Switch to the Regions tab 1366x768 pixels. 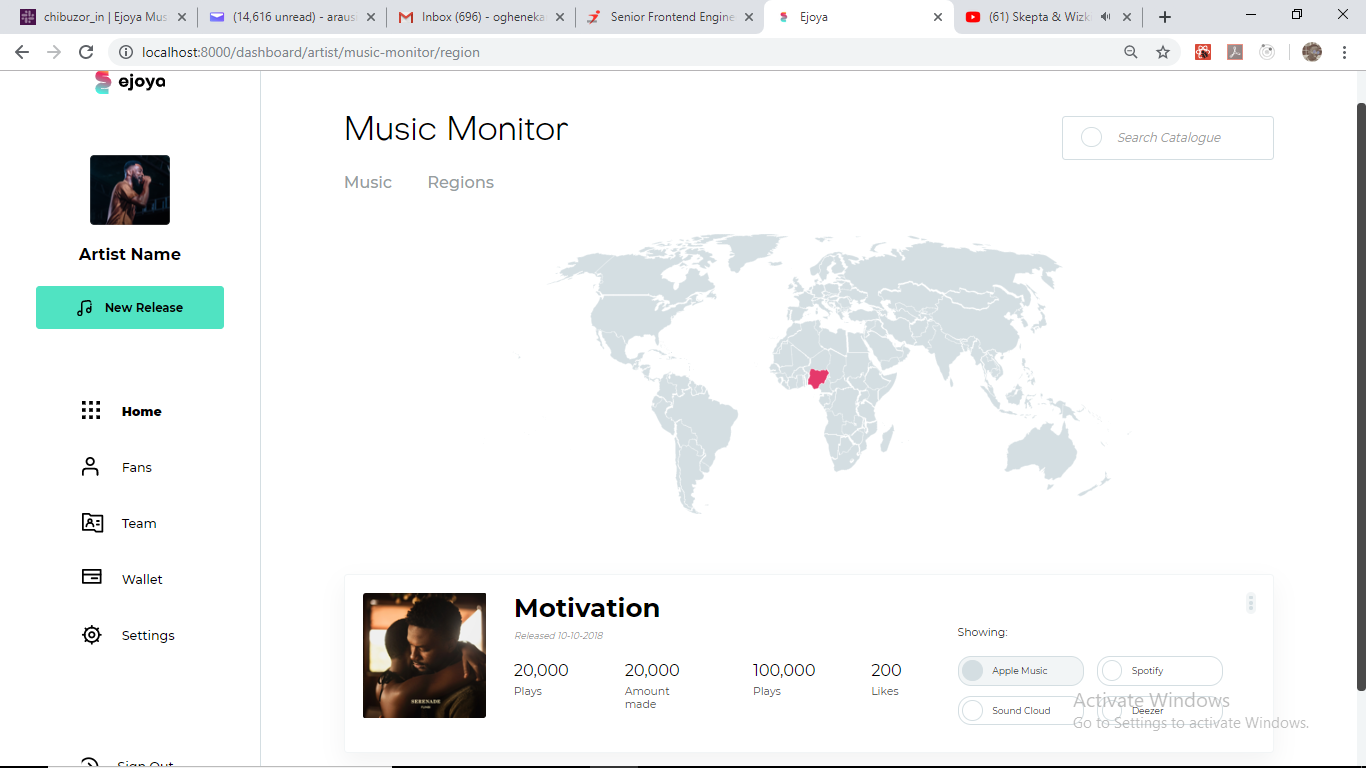pyautogui.click(x=460, y=182)
